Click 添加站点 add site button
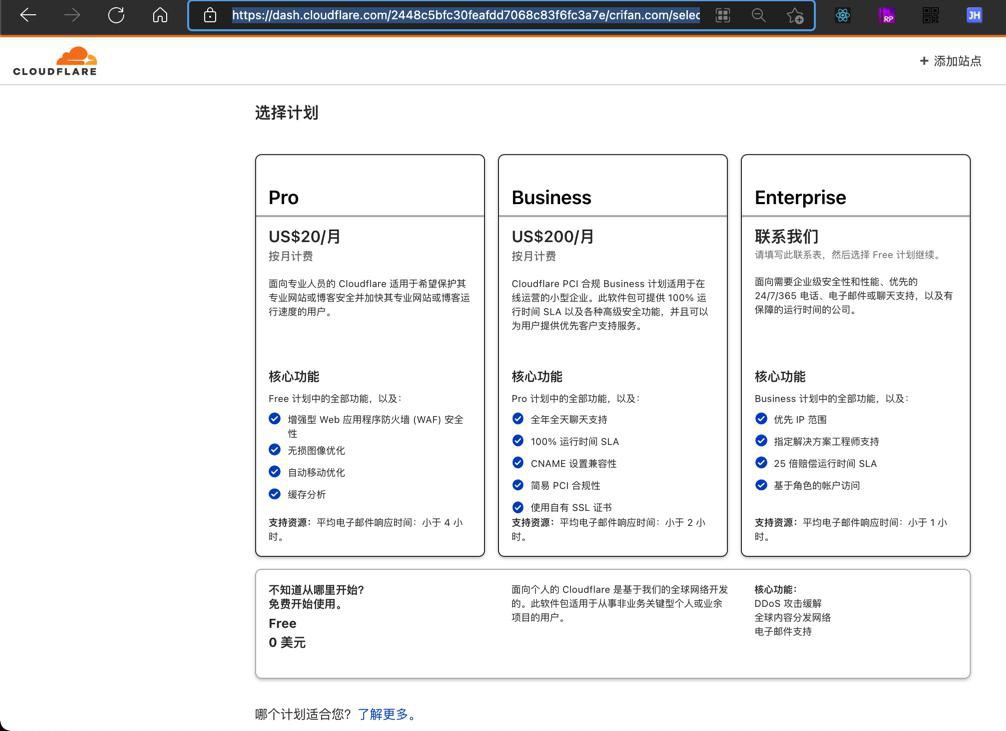Viewport: 1006px width, 731px height. coord(950,61)
